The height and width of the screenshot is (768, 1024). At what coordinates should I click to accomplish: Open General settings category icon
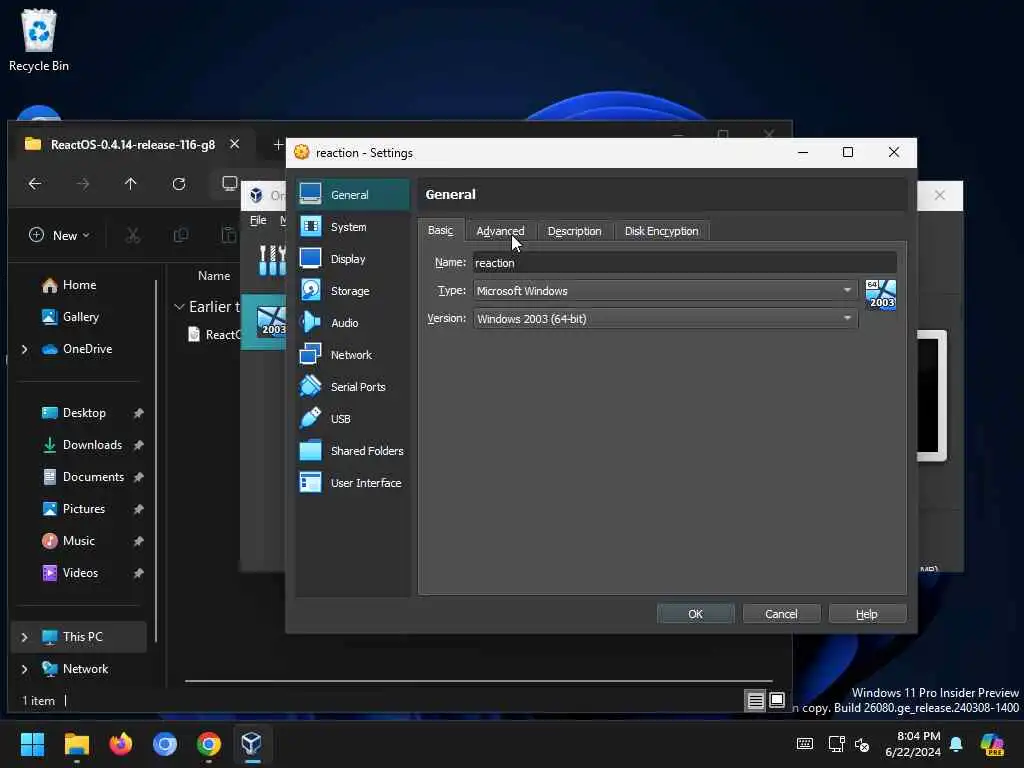(310, 194)
